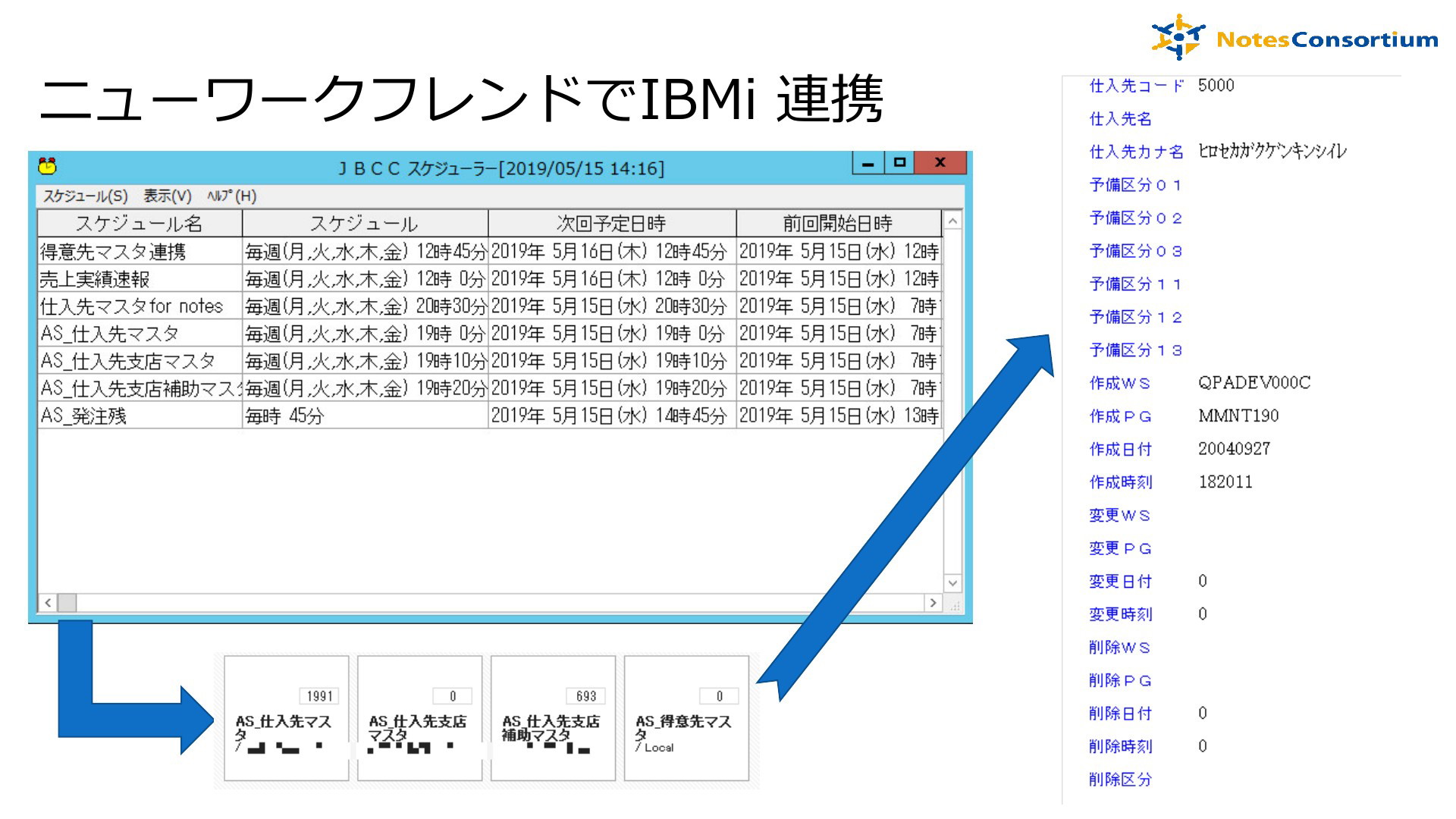Viewport: 1456px width, 819px height.
Task: Open the AS_得意先マスタ Local database tile
Action: pos(686,718)
